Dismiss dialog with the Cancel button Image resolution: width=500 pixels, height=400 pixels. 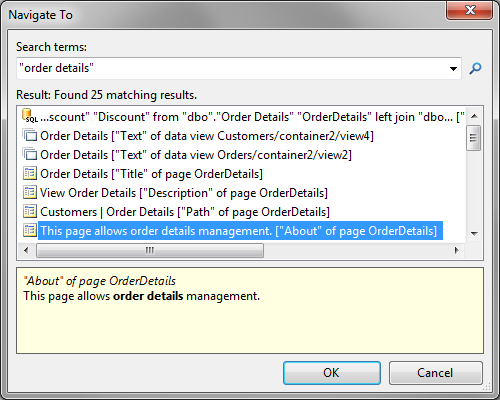point(435,373)
